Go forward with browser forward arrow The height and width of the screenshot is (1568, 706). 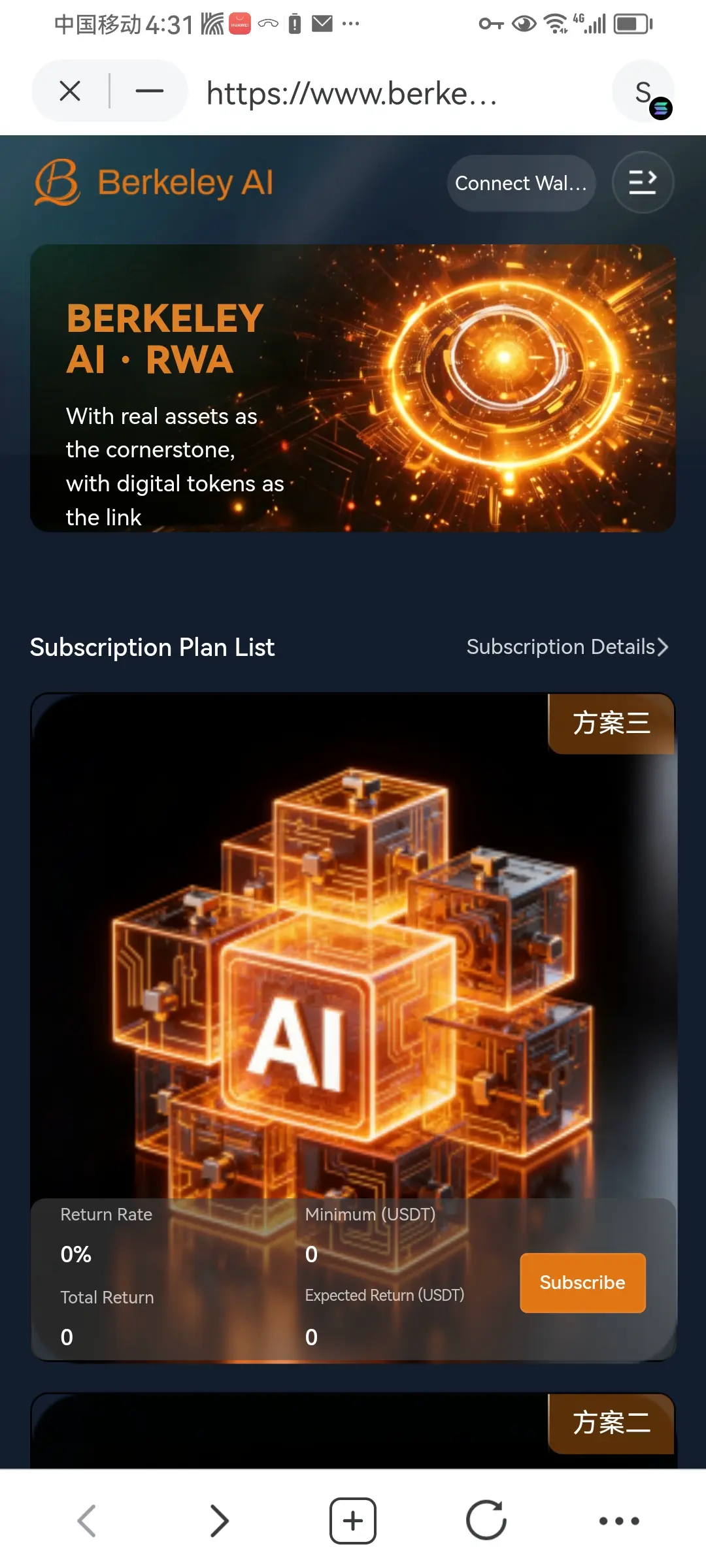click(220, 1521)
